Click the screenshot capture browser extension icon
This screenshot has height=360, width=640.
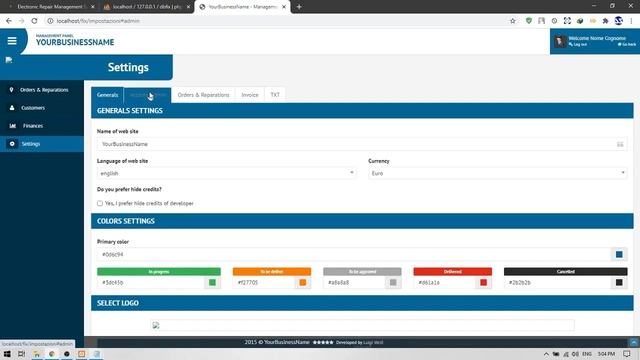[x=567, y=21]
